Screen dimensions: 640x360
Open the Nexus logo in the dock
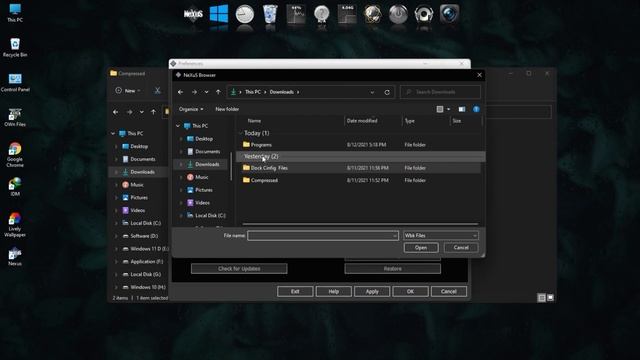tap(193, 14)
